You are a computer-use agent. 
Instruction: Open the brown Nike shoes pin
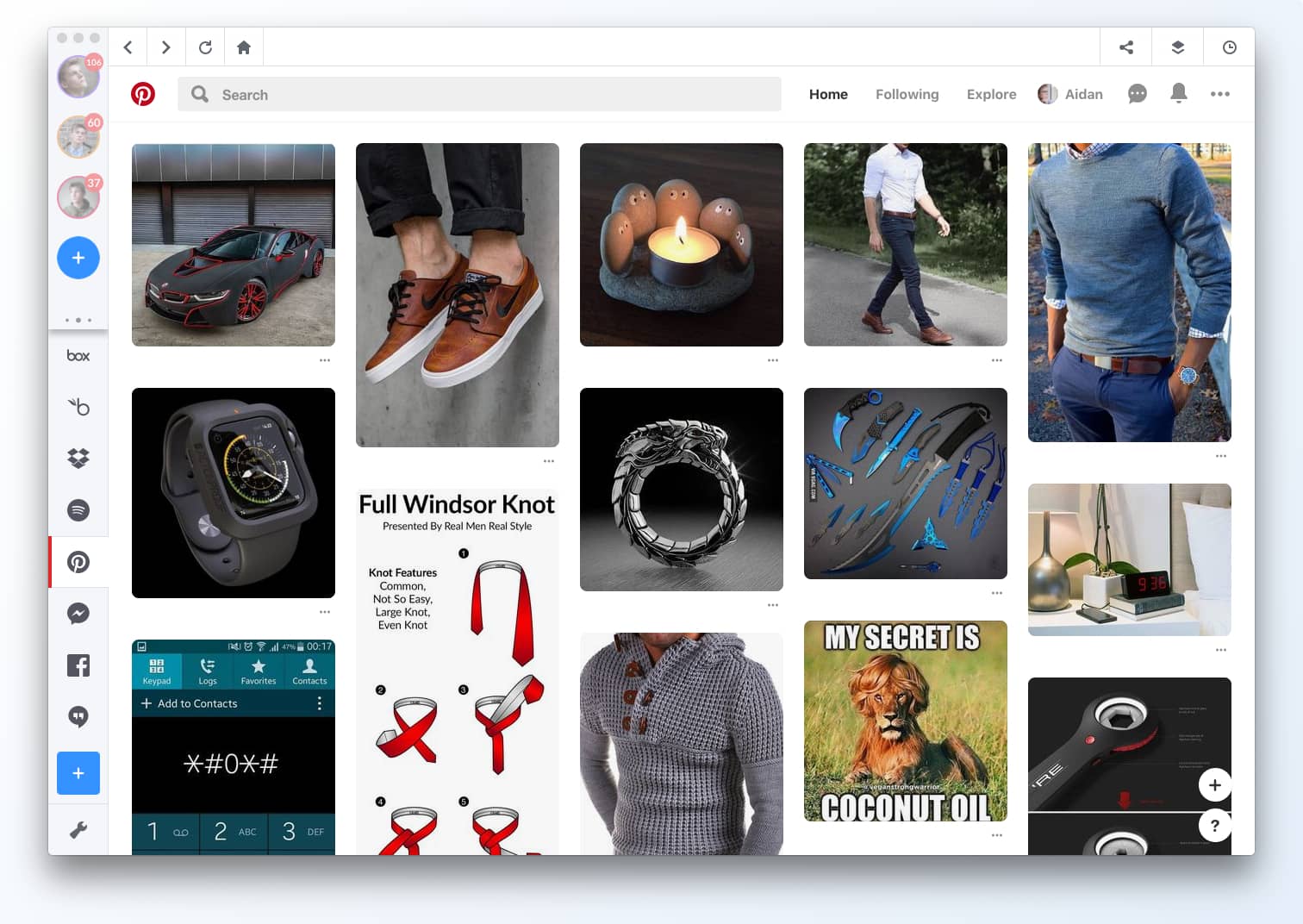pyautogui.click(x=458, y=295)
